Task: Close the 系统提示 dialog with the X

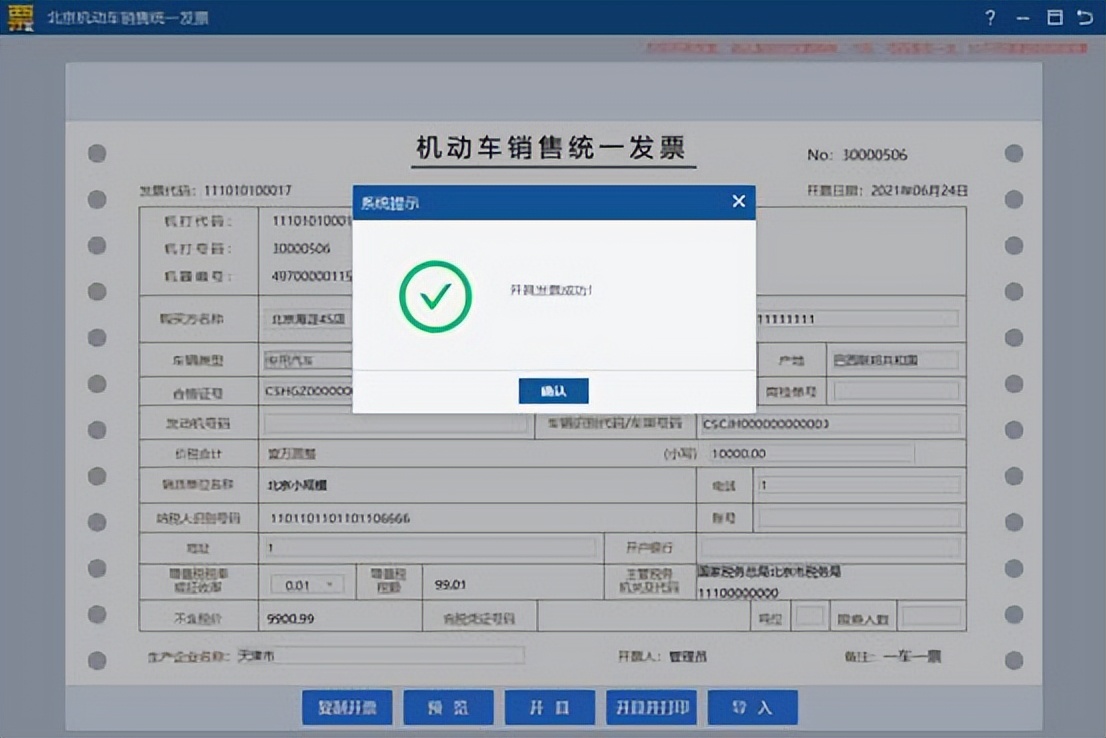Action: [738, 200]
